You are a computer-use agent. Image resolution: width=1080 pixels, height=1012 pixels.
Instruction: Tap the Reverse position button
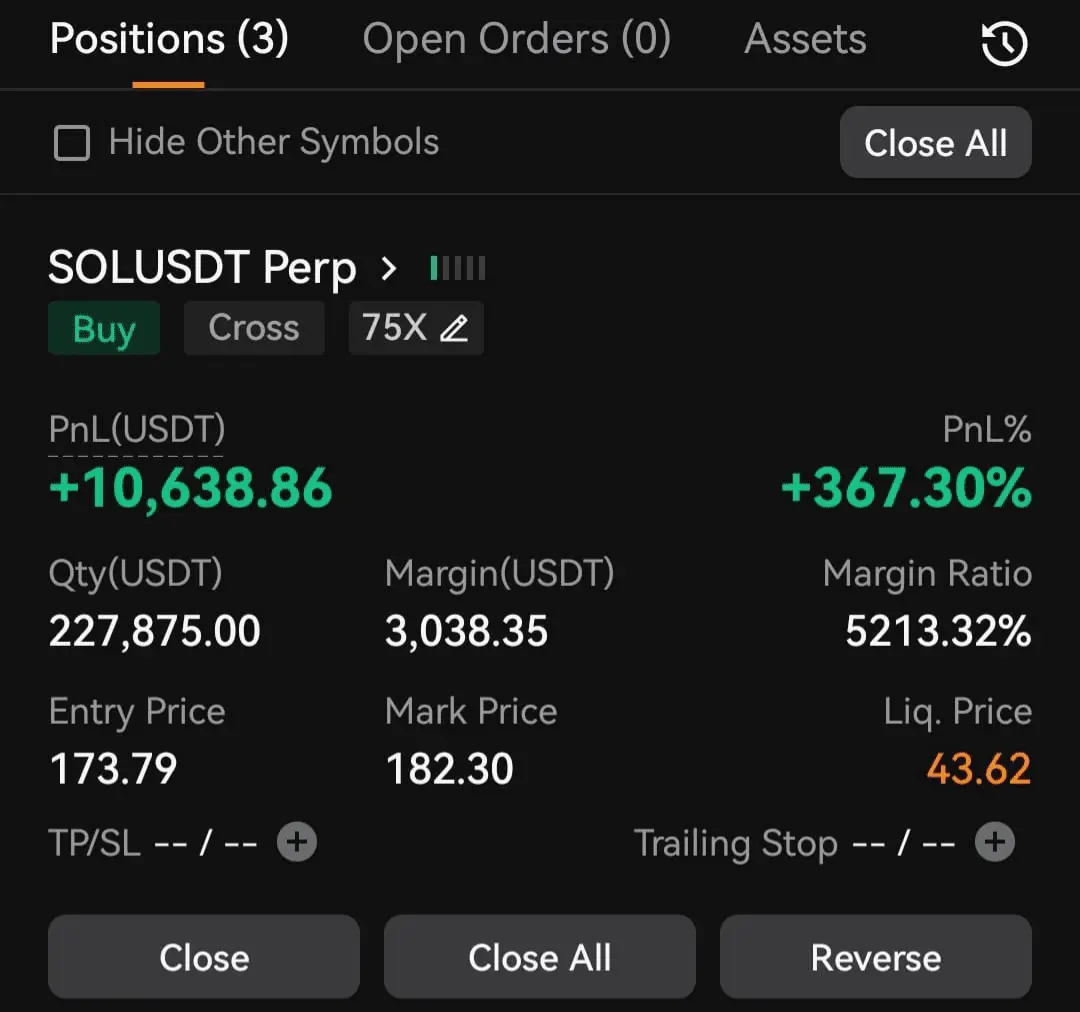point(875,957)
